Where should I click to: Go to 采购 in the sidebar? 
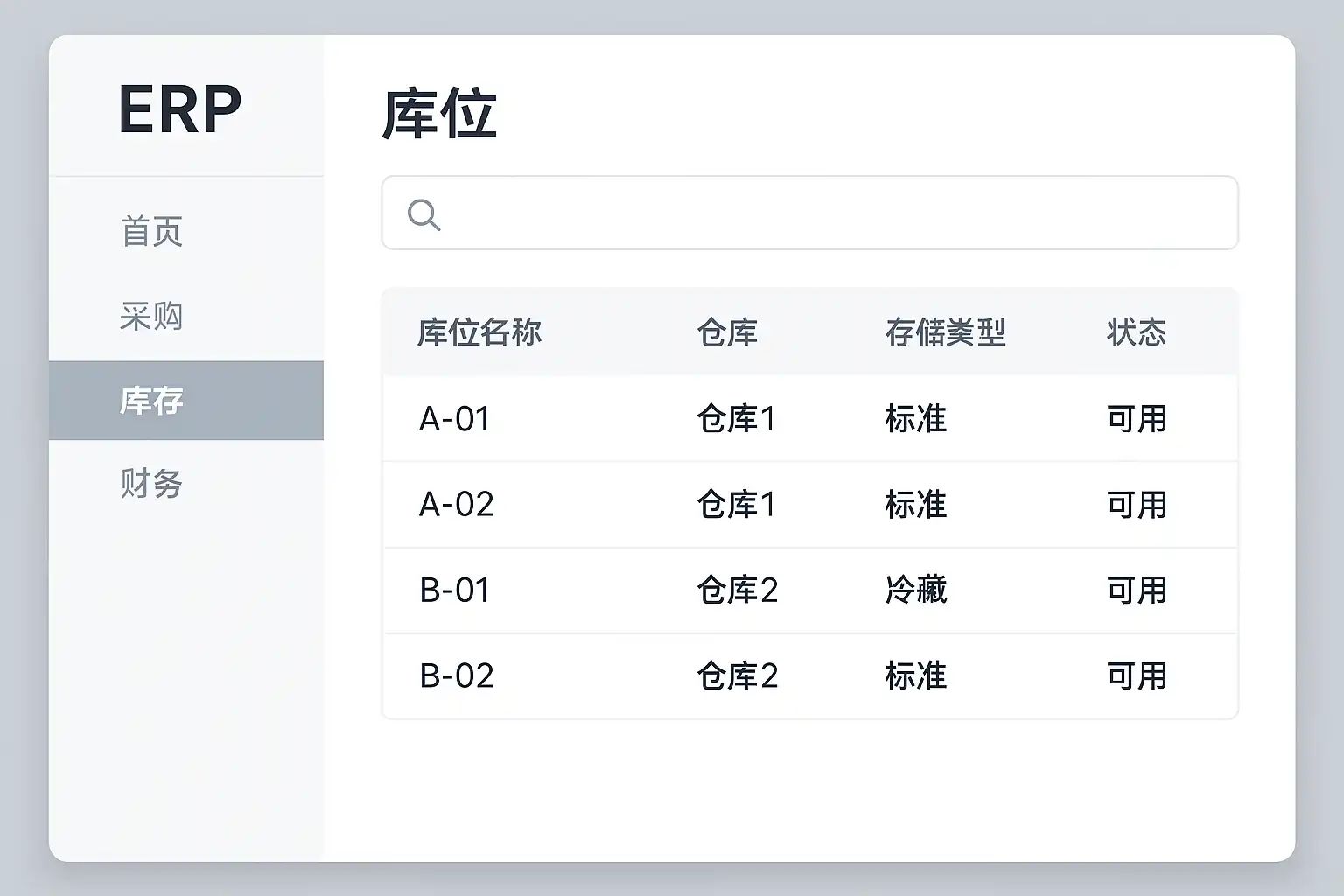151,316
